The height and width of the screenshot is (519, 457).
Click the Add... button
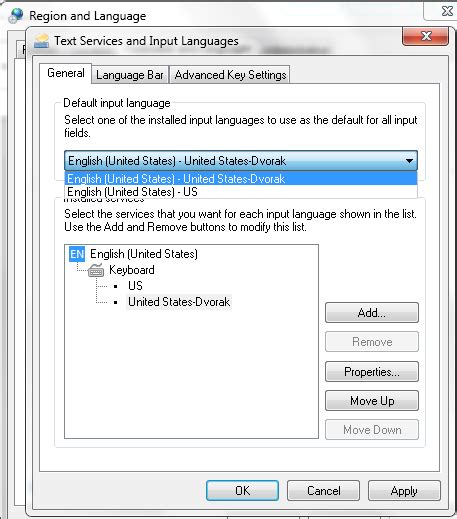372,313
